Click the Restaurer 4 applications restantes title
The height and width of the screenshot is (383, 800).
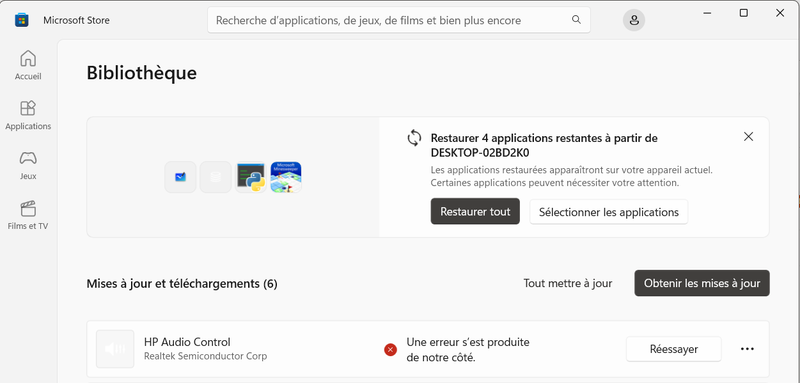[544, 145]
